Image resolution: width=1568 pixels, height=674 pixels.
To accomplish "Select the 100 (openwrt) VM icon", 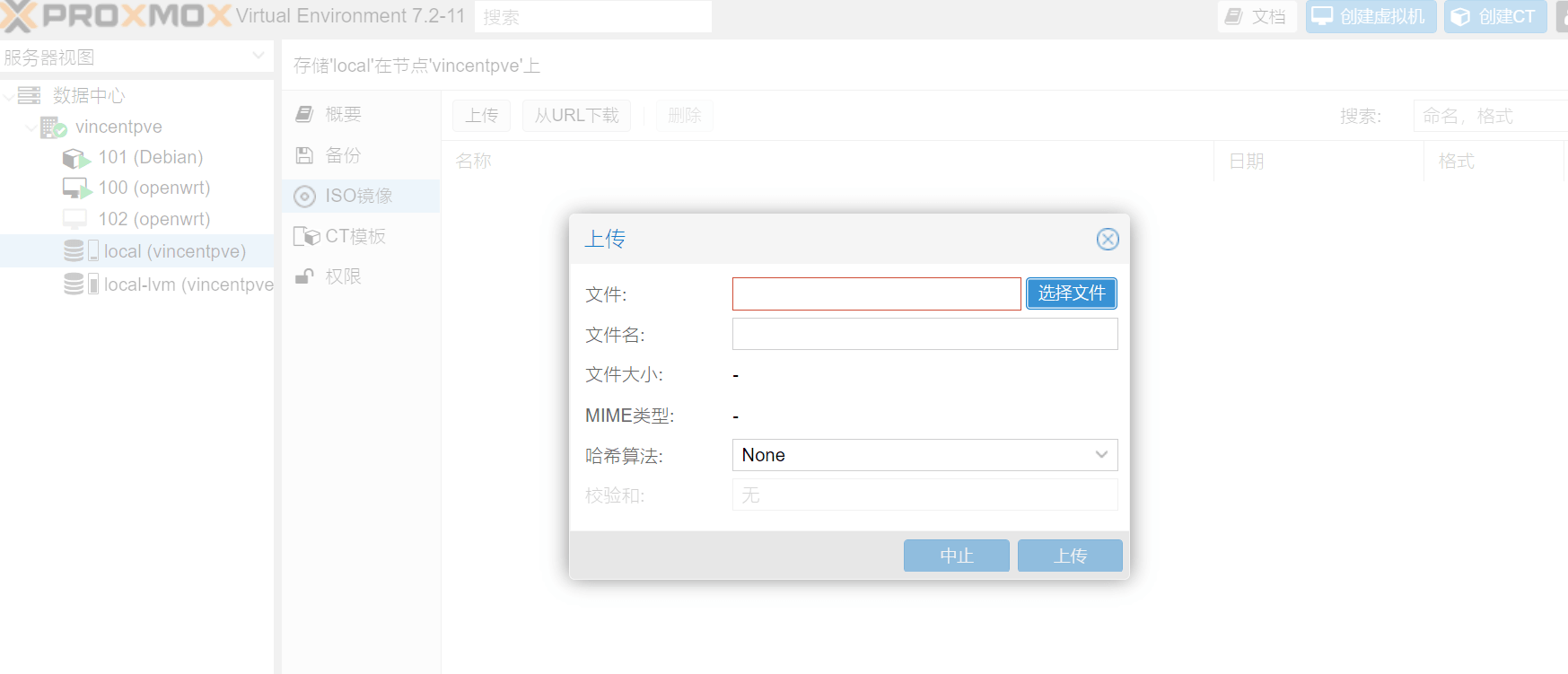I will 76,188.
